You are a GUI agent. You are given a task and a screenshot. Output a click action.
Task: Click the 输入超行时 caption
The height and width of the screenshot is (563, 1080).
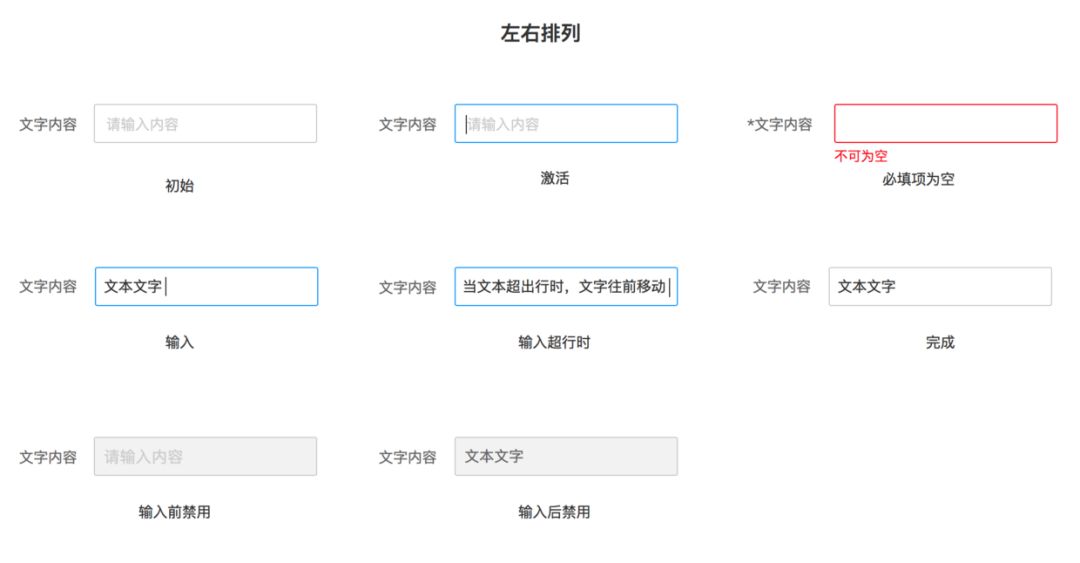554,342
